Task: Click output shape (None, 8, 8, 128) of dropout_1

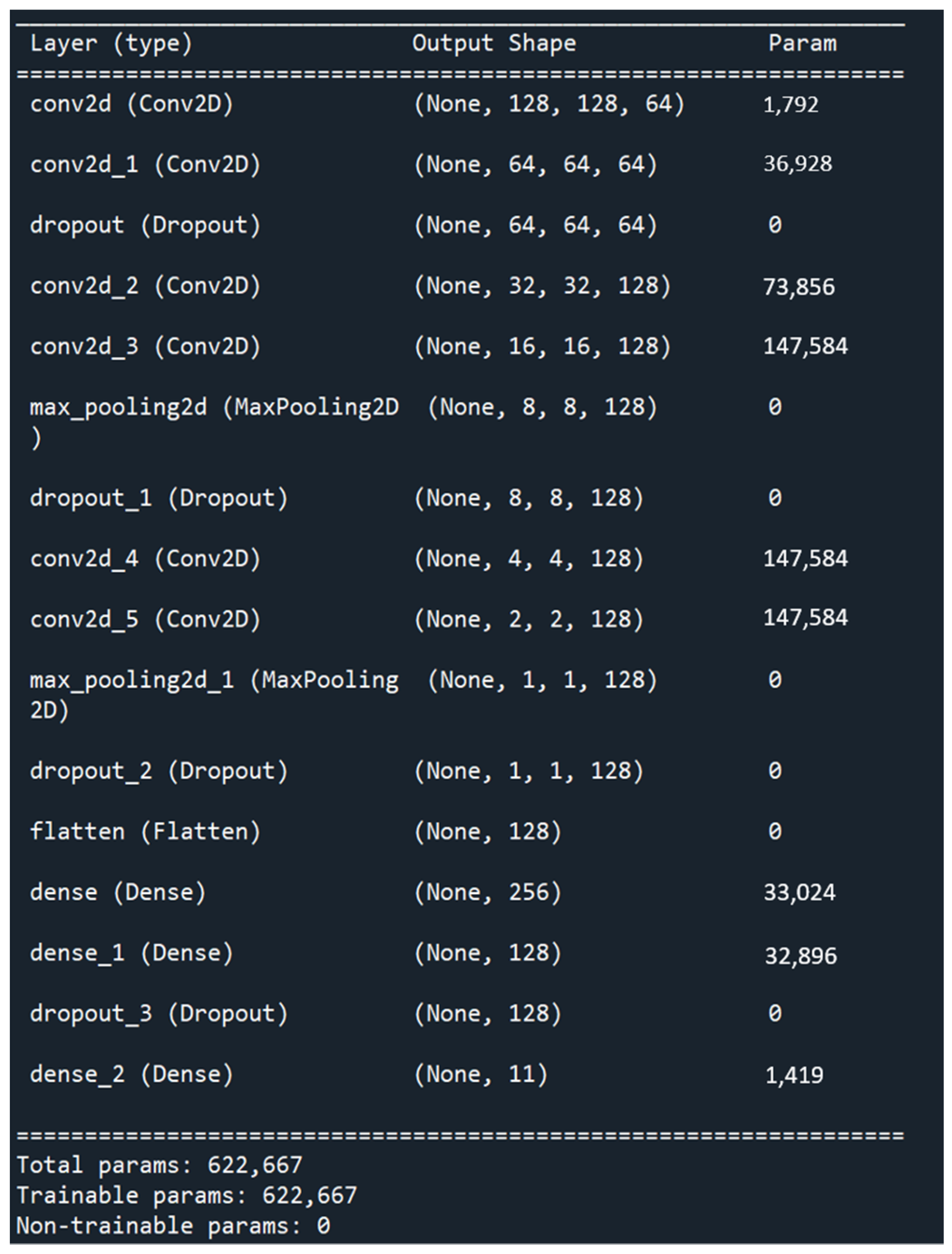Action: (529, 498)
